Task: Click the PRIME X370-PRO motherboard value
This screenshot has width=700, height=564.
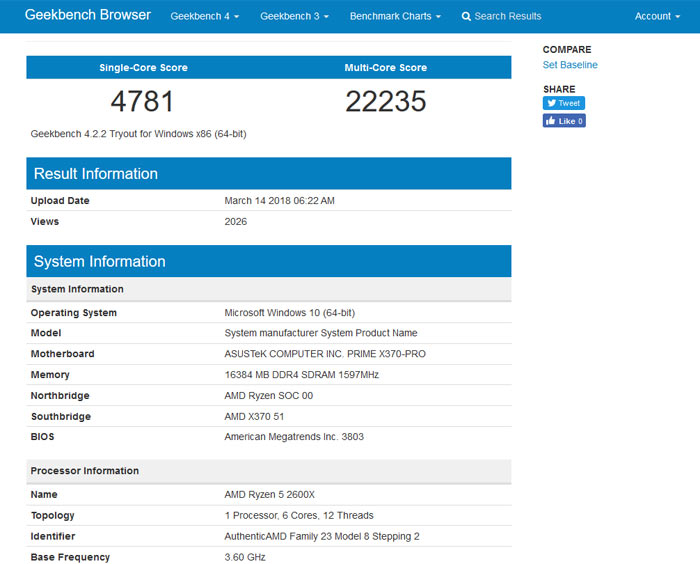Action: [x=325, y=354]
